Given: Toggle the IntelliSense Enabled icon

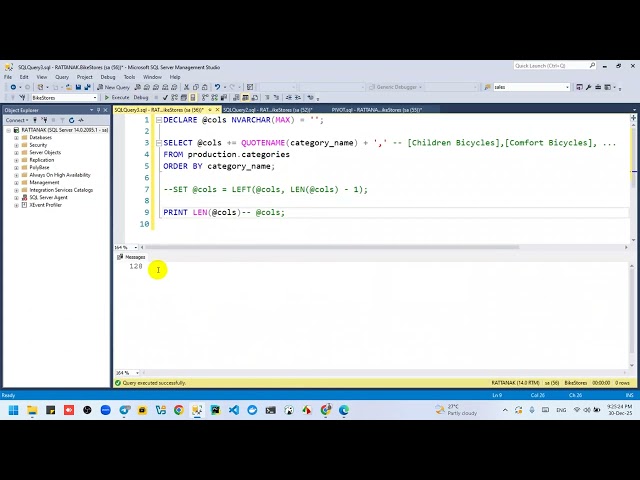Looking at the screenshot, I should [193, 98].
